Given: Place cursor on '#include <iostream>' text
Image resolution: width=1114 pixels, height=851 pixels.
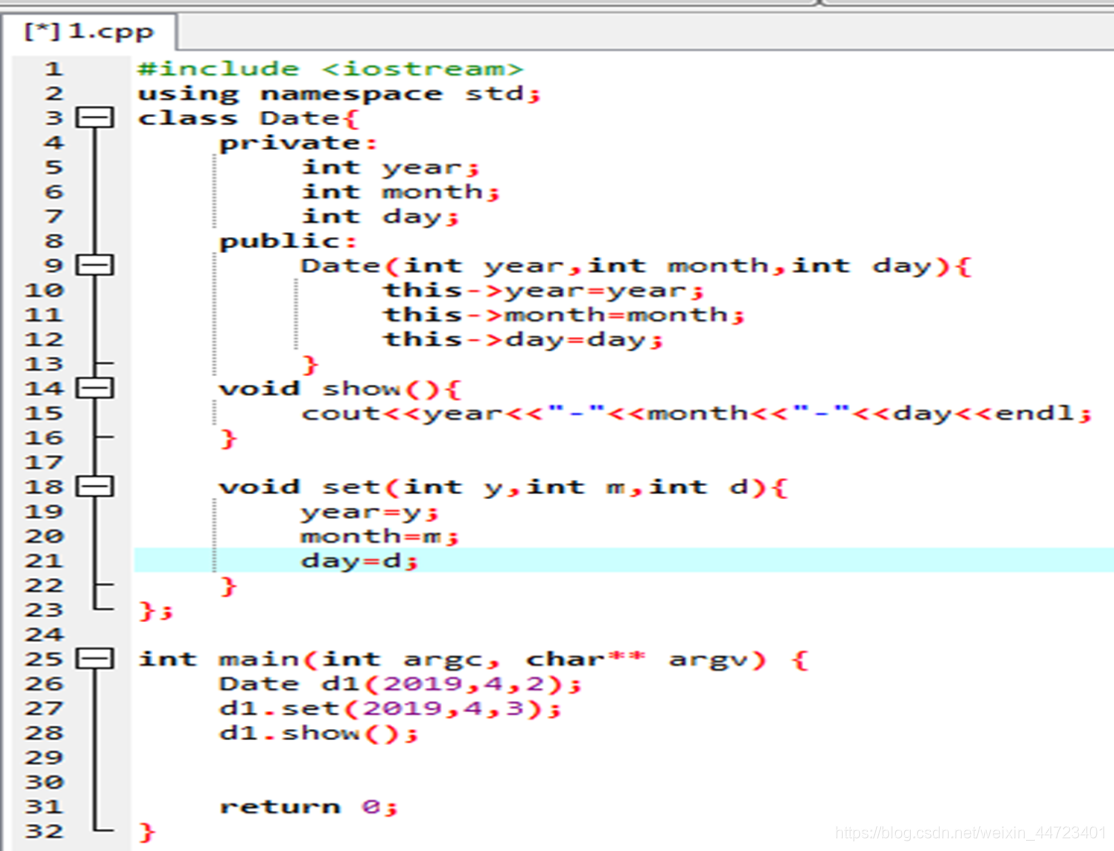Looking at the screenshot, I should coord(330,69).
